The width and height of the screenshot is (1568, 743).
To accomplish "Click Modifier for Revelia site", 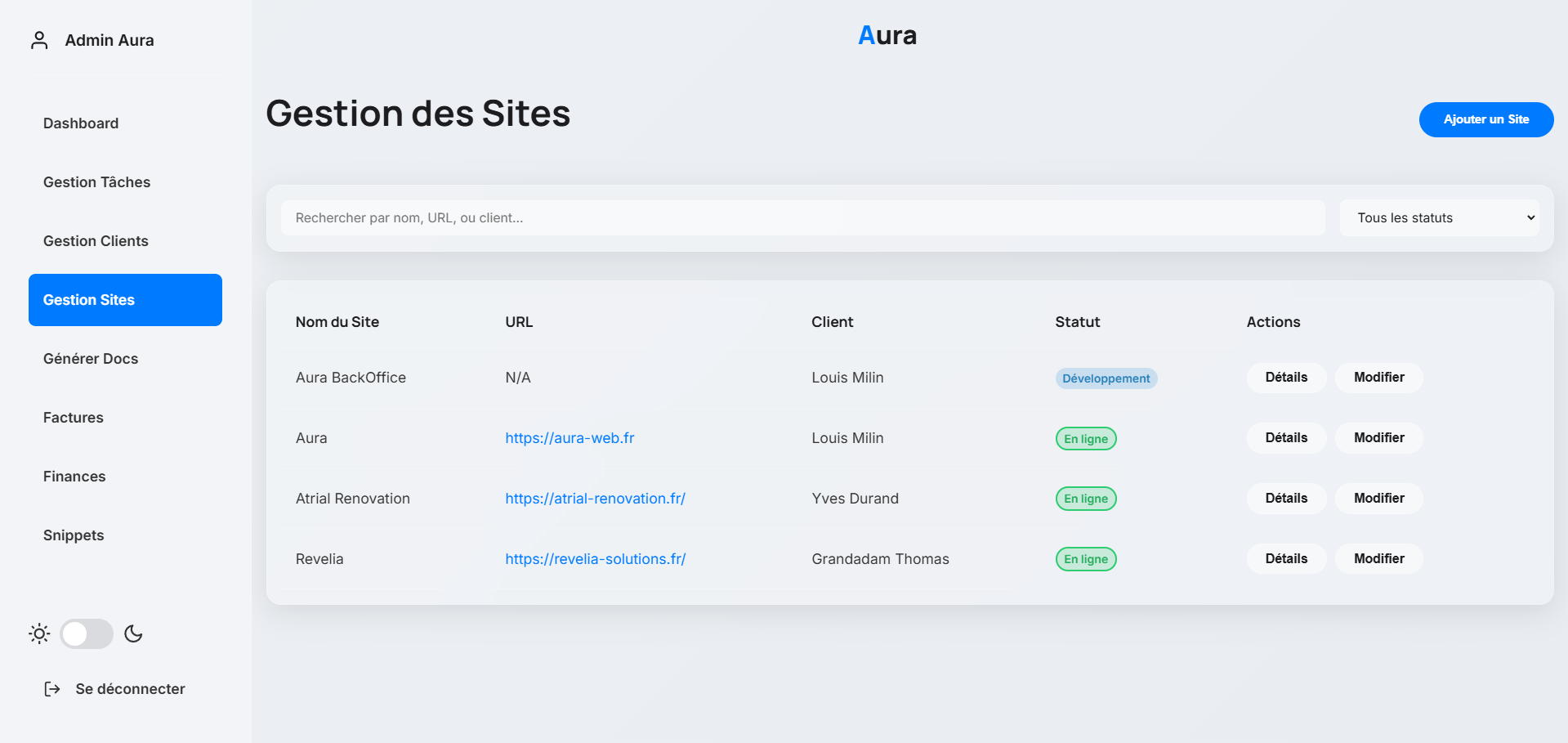I will tap(1378, 559).
